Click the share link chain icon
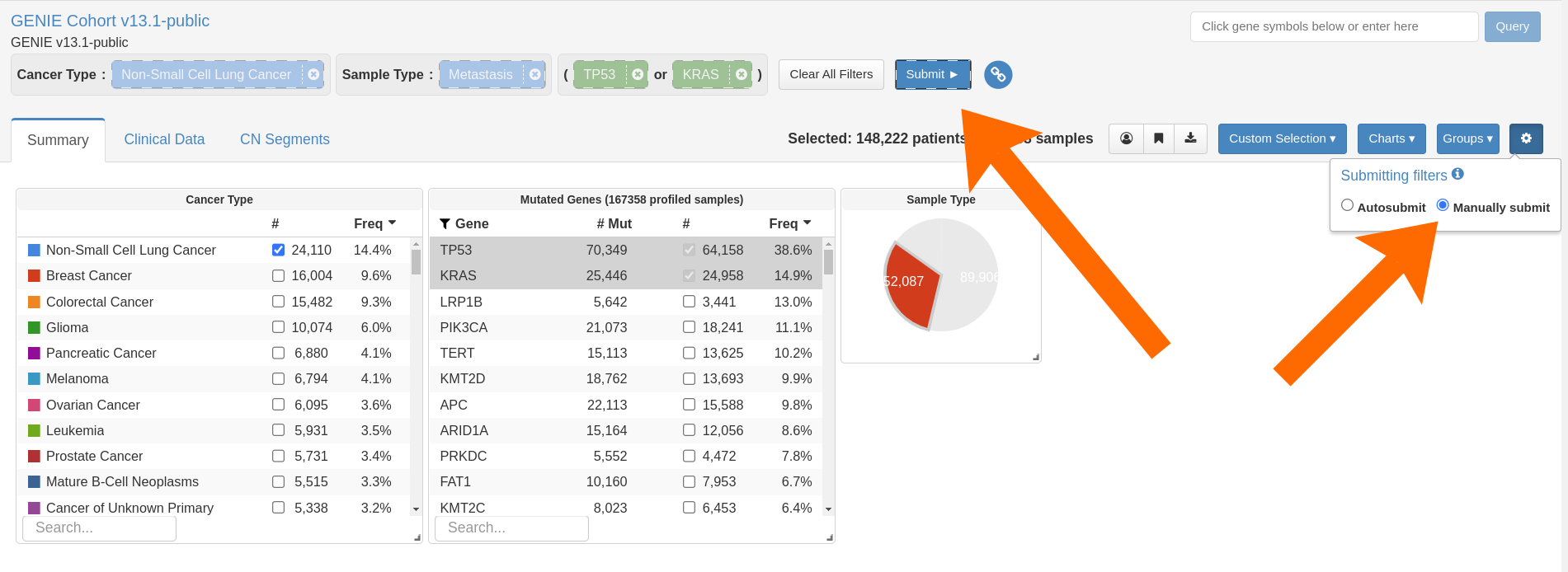1568x572 pixels. pyautogui.click(x=998, y=75)
